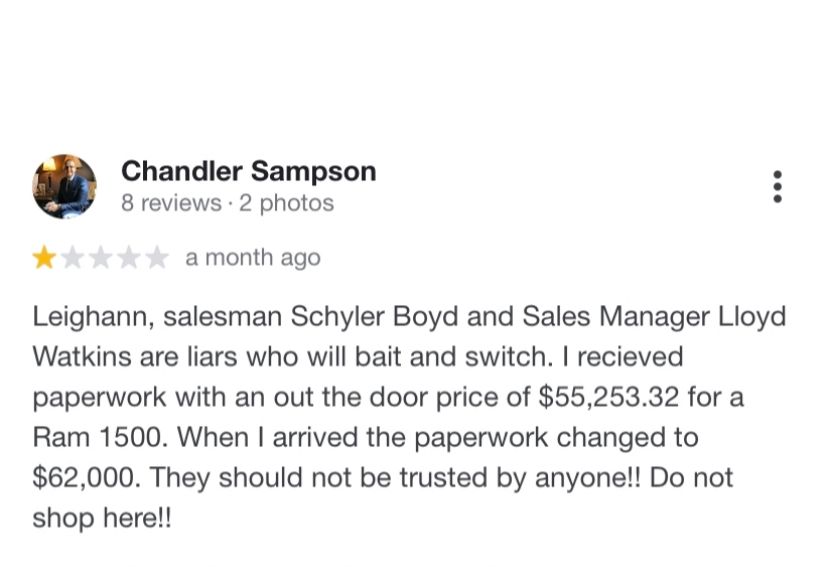Open the three-dot more options menu
828x567 pixels.
777,187
